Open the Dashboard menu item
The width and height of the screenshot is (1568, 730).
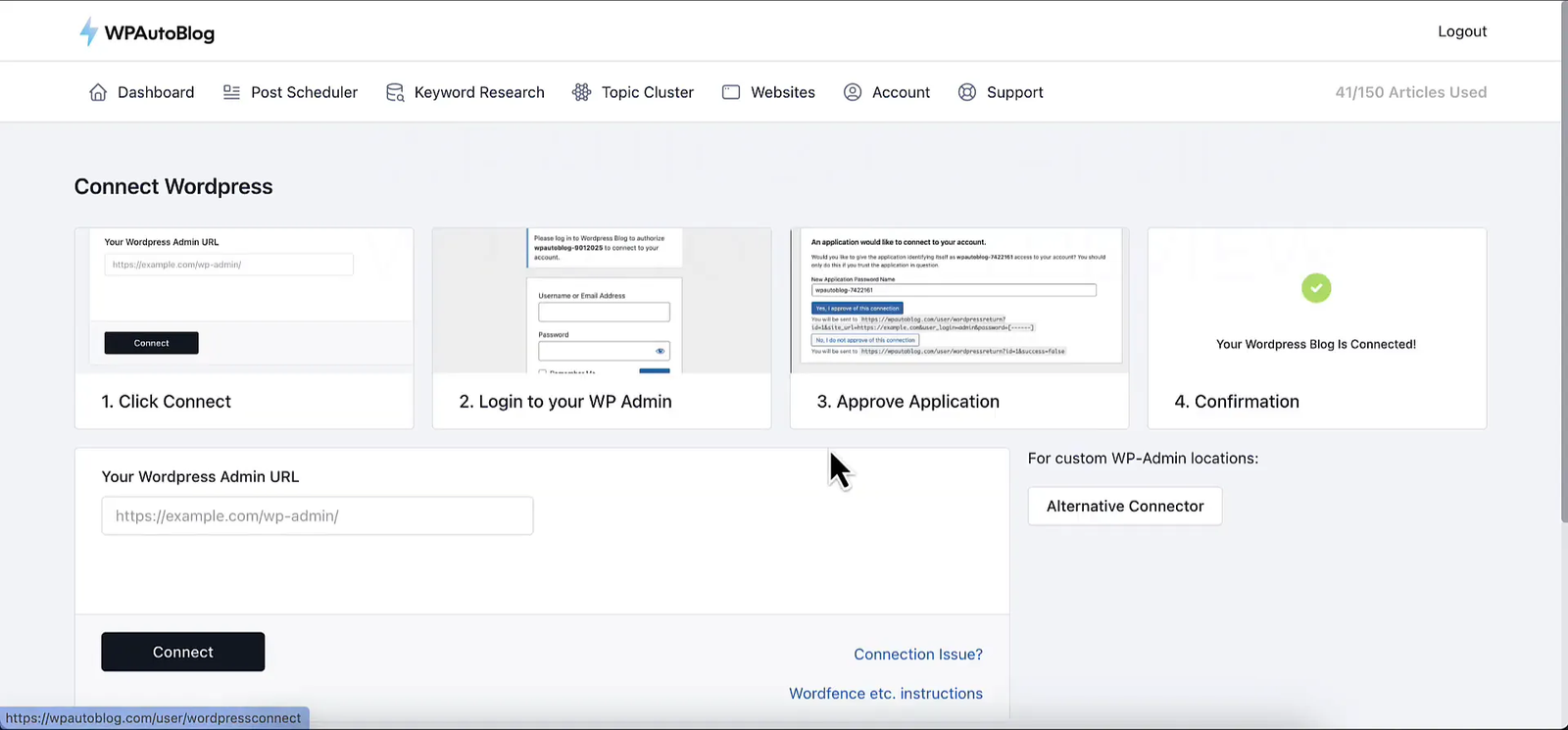[x=141, y=92]
